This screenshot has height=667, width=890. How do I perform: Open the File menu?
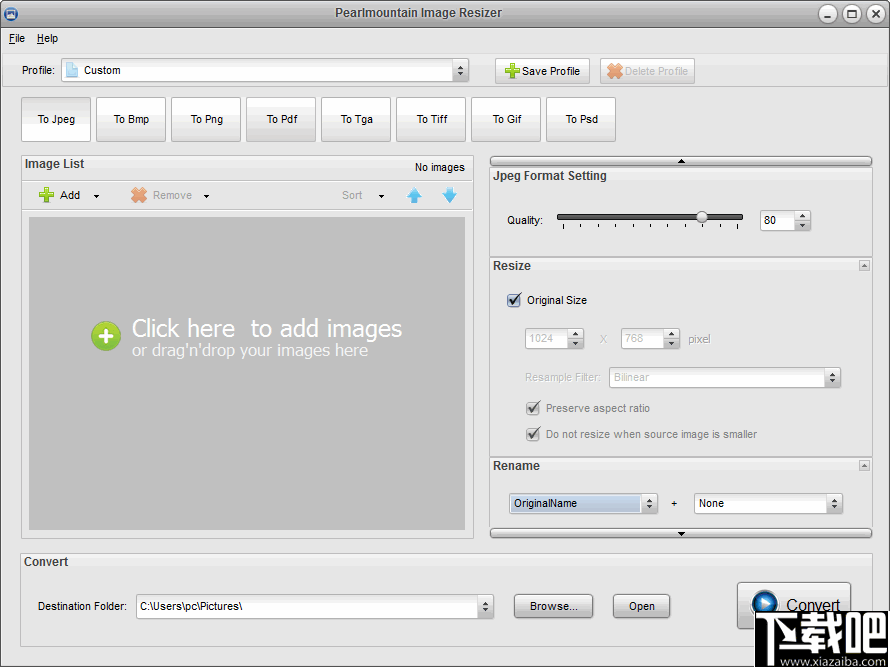[x=16, y=38]
